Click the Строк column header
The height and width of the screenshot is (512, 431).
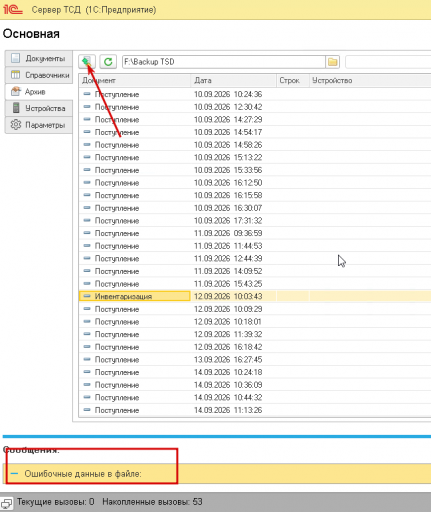(x=293, y=81)
